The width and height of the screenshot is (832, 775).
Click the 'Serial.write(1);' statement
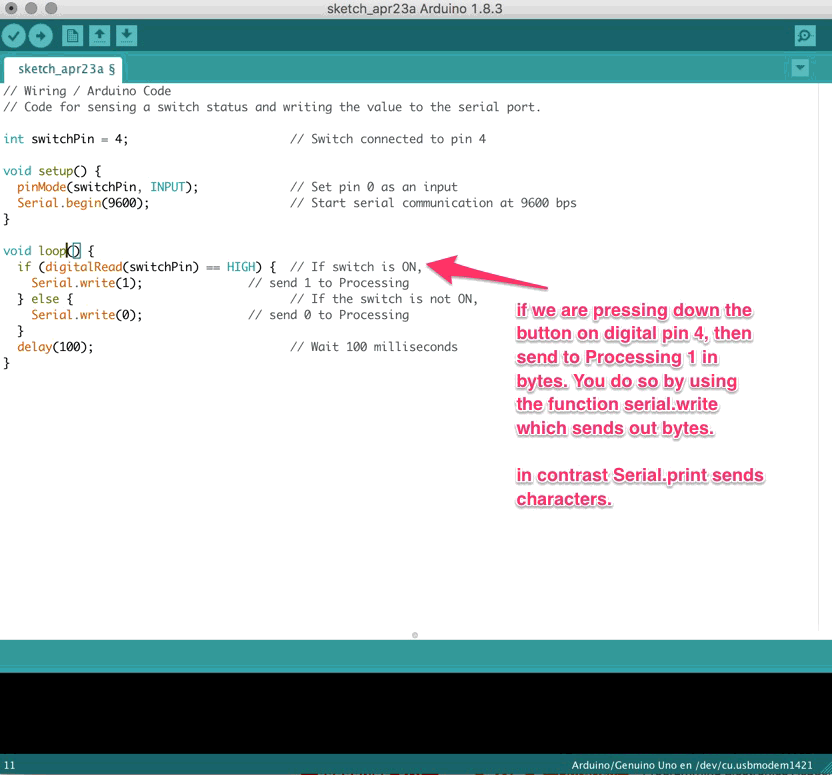(86, 283)
